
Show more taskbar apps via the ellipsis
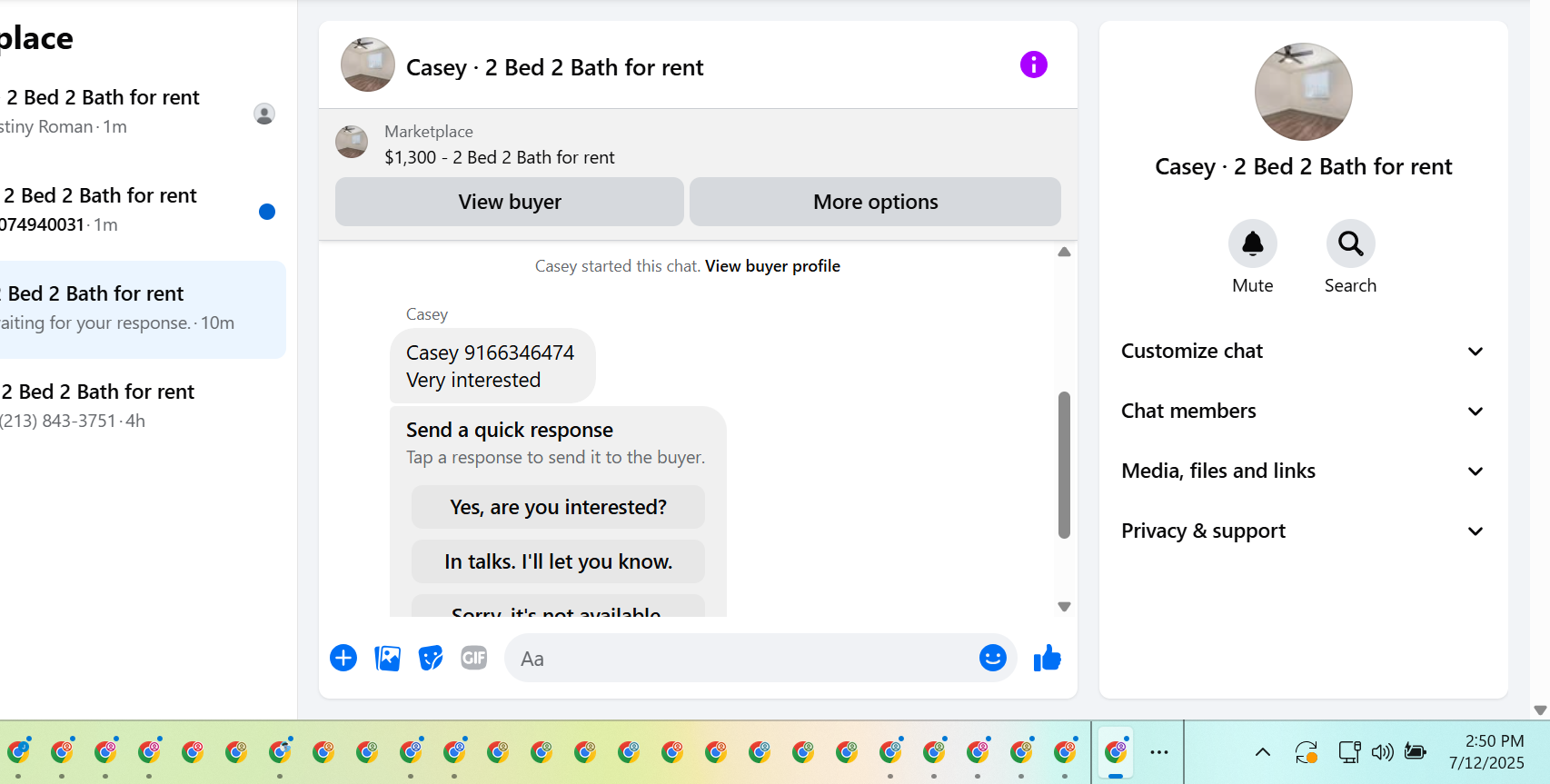(x=1159, y=752)
